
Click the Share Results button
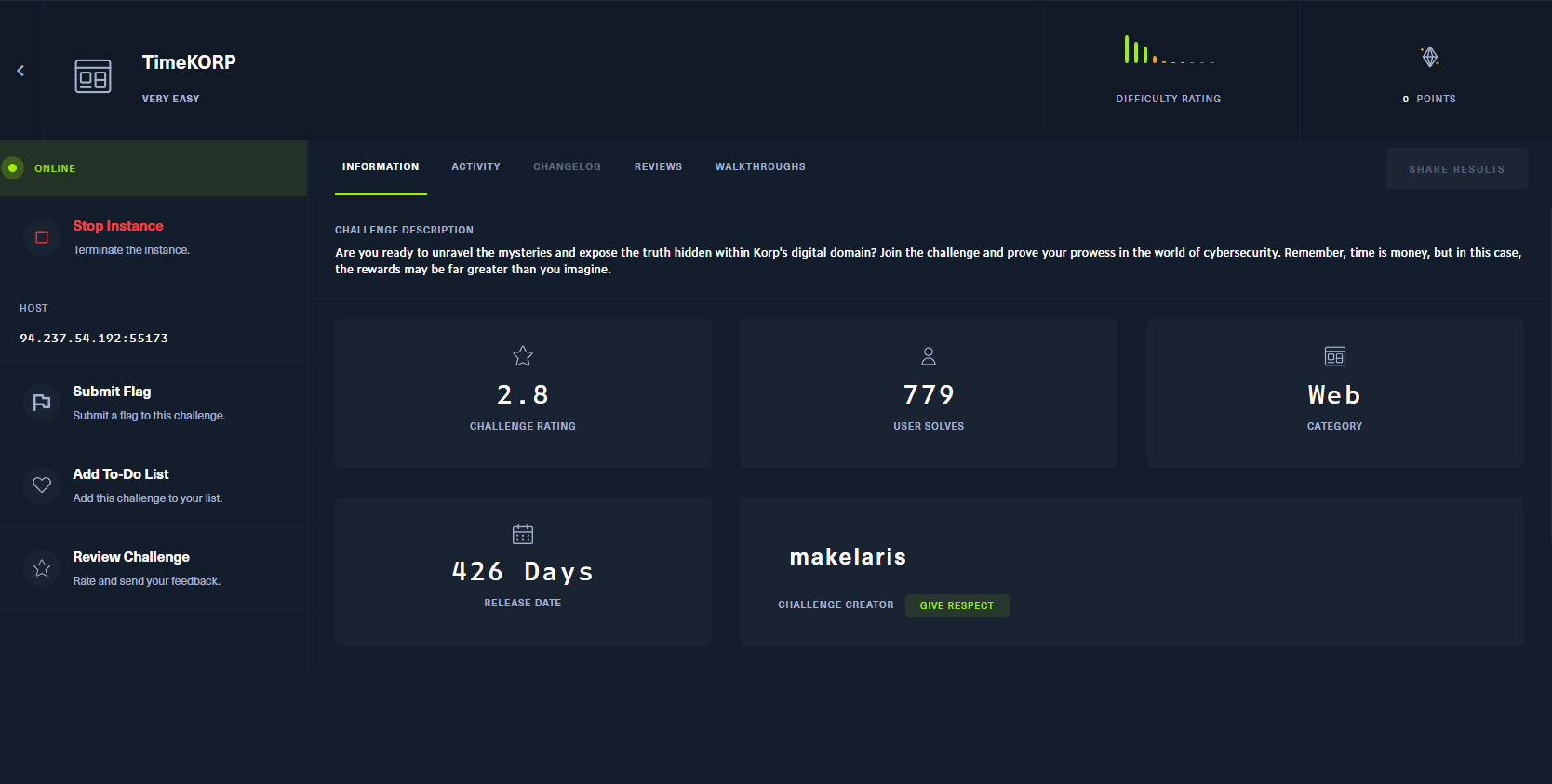(x=1456, y=169)
